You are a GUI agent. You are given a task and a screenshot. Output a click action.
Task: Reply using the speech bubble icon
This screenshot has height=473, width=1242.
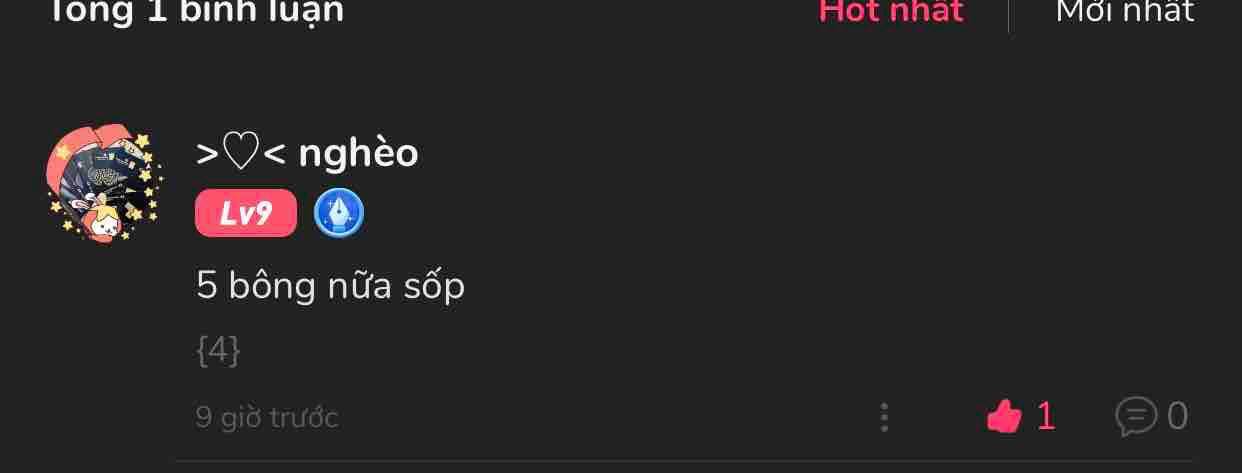pyautogui.click(x=1136, y=416)
